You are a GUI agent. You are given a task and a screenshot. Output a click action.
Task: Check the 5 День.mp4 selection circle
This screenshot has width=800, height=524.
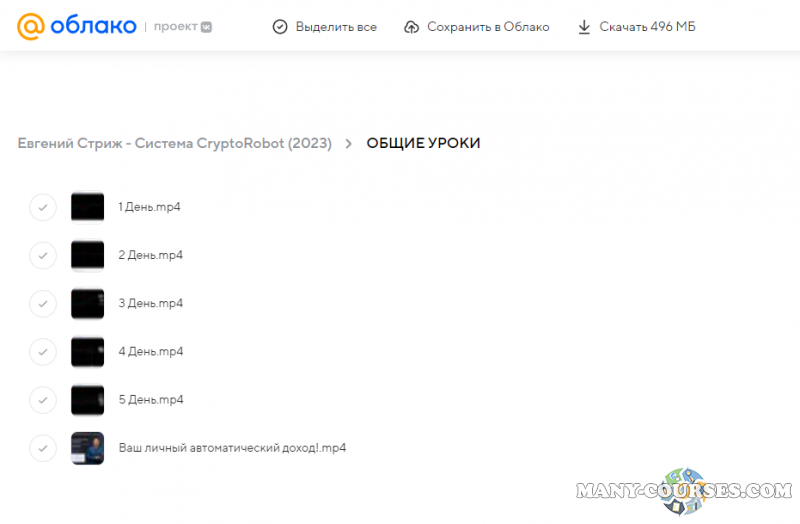tap(43, 400)
